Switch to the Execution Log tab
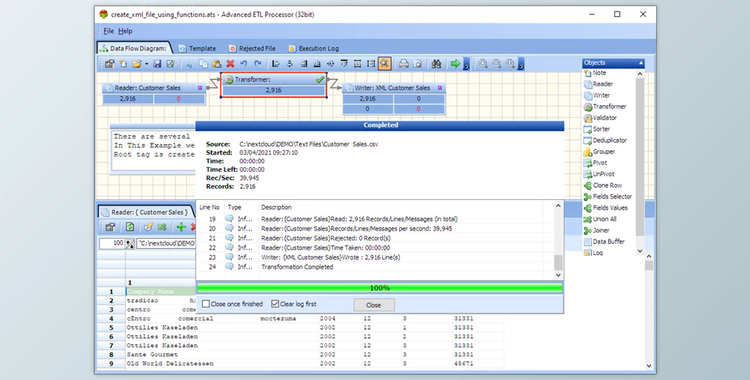Viewport: 750px width, 380px height. pyautogui.click(x=314, y=48)
